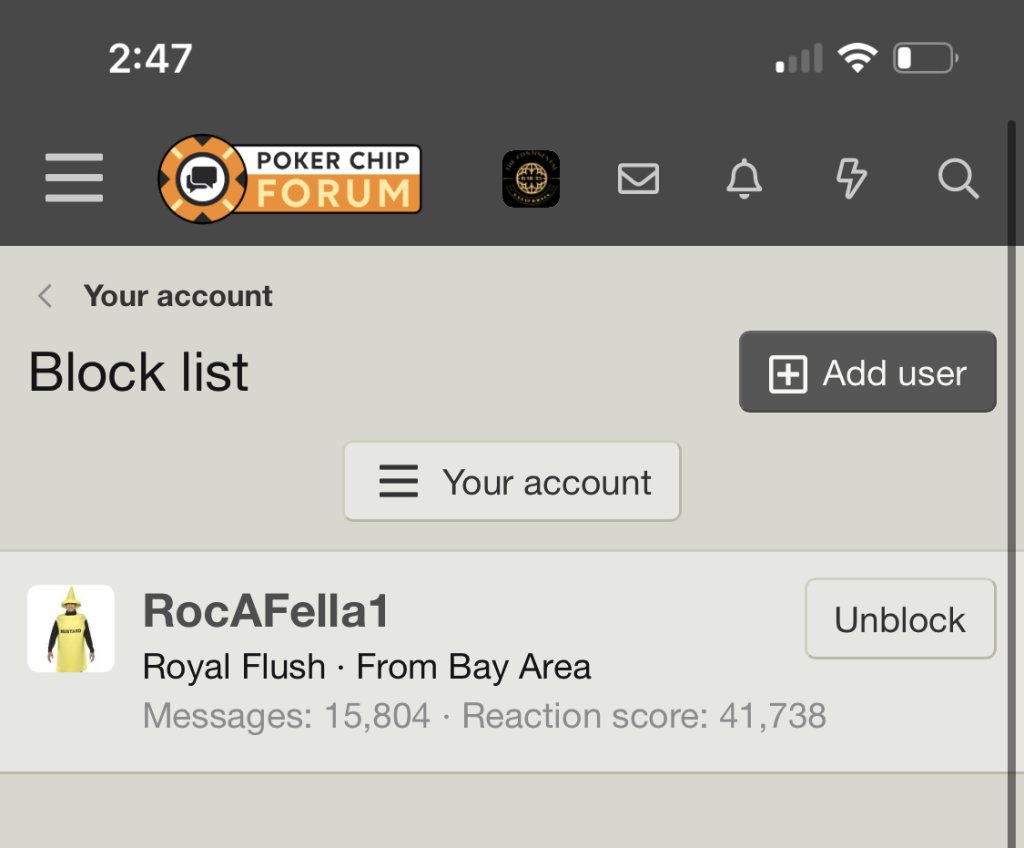Open RocAFella1's username profile link
The image size is (1024, 848).
coord(266,612)
